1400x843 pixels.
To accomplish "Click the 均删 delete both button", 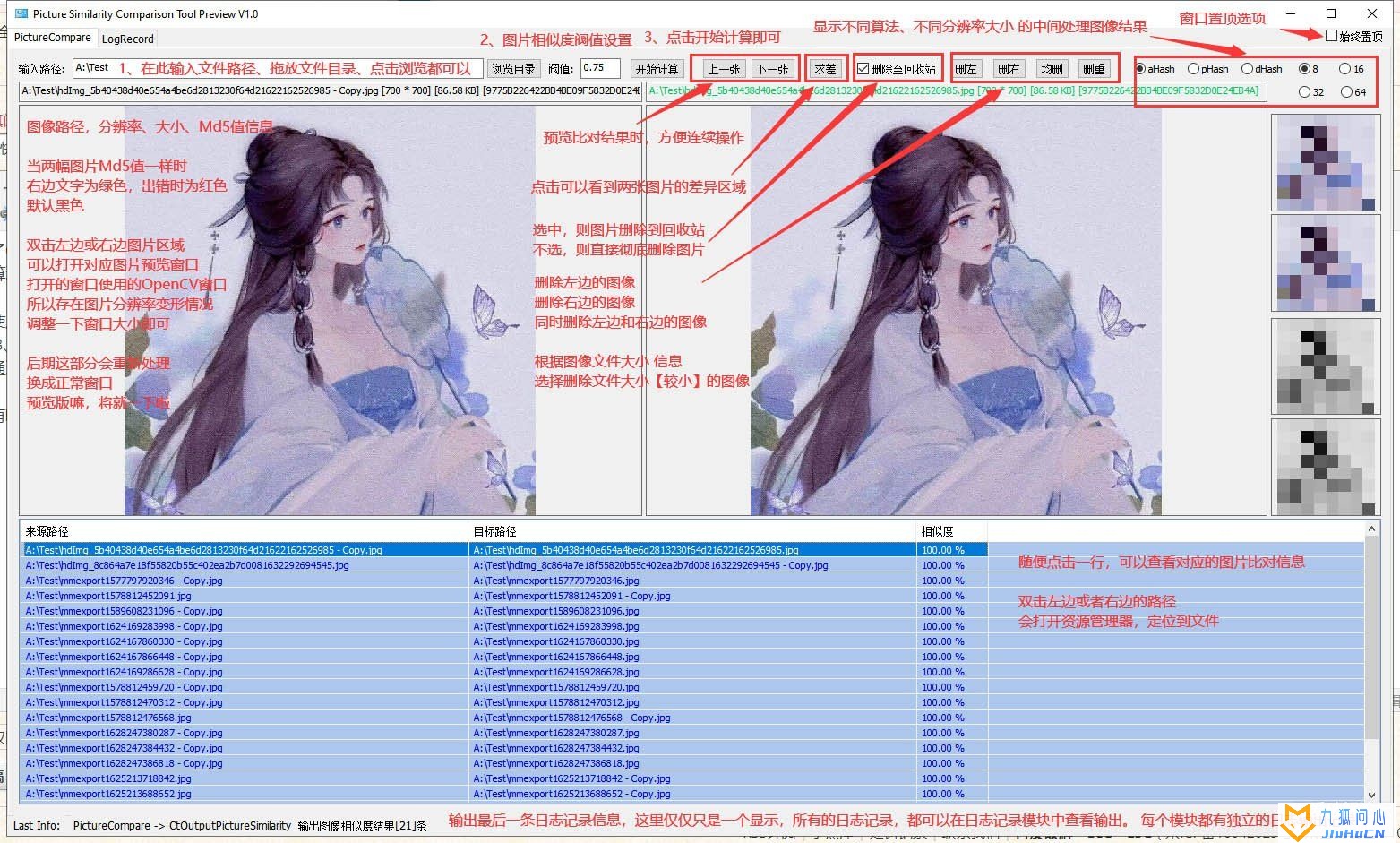I will coord(1052,69).
